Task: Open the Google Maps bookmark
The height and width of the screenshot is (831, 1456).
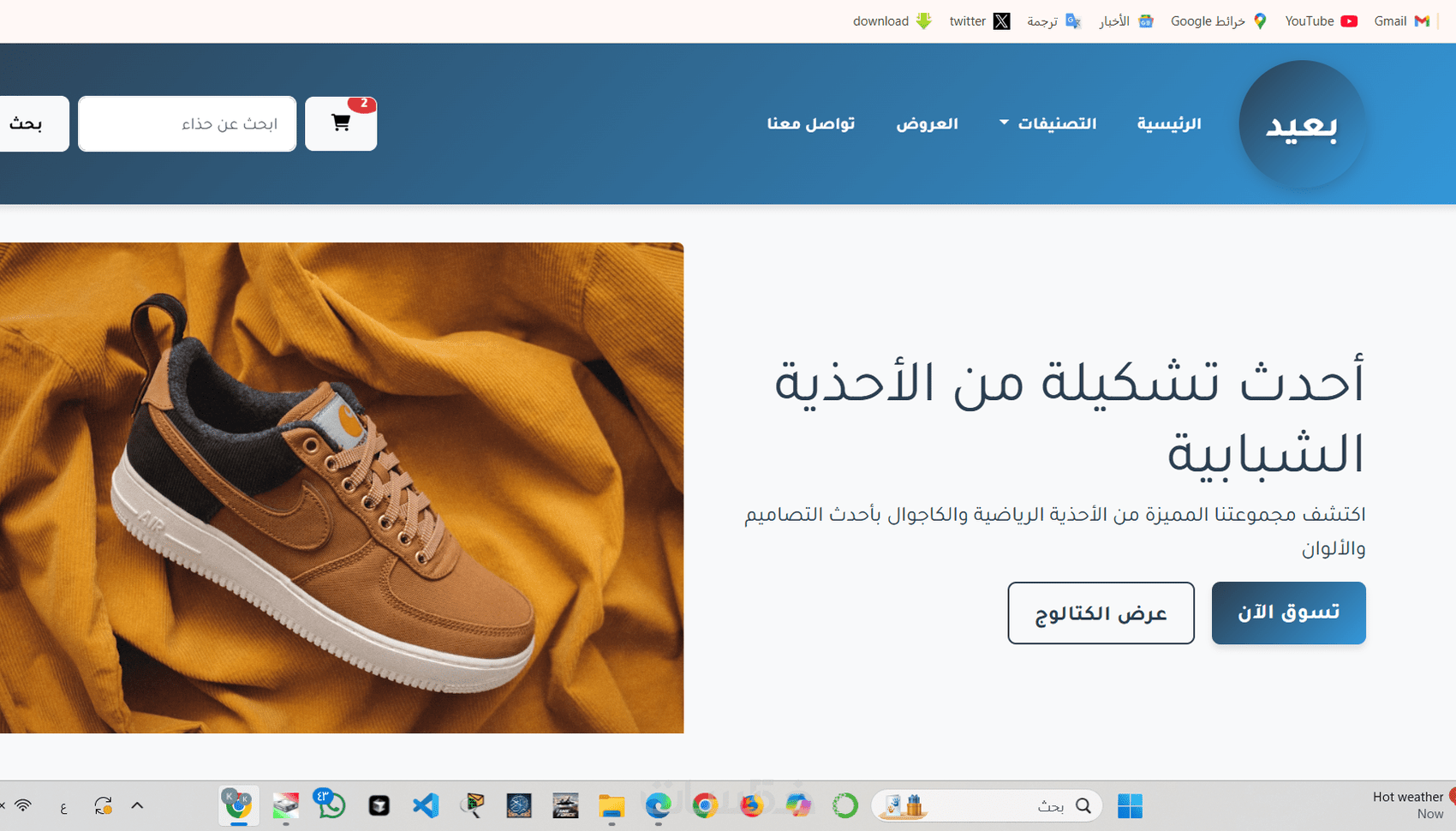Action: coord(1219,21)
